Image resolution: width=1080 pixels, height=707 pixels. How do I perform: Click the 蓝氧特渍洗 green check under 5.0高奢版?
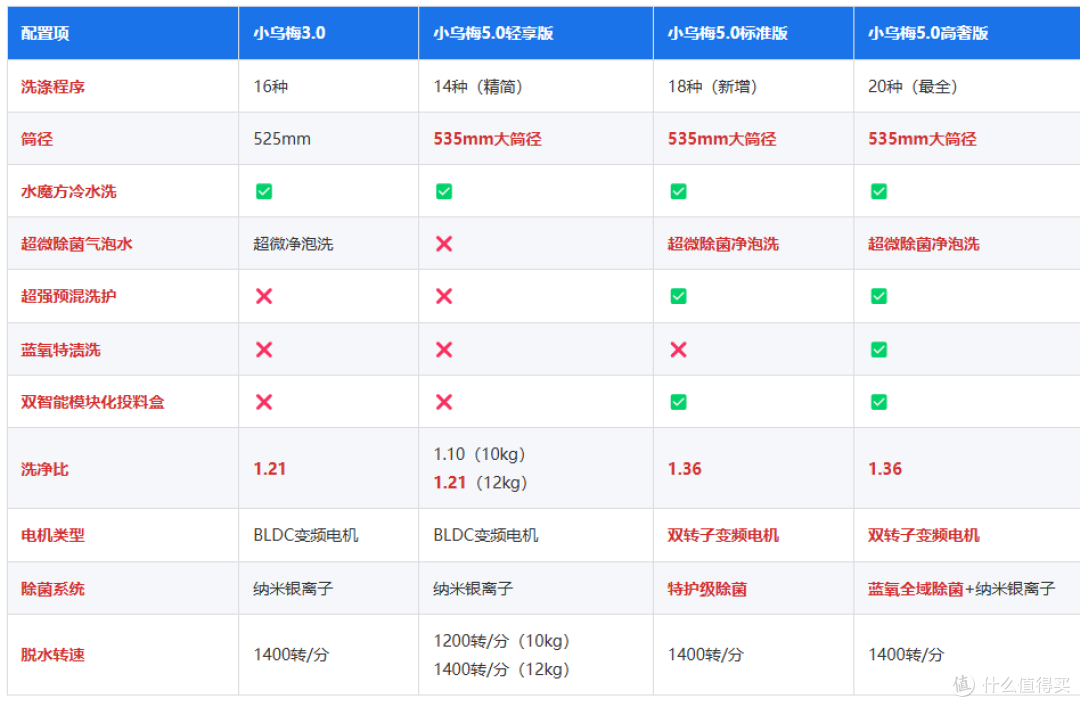point(879,350)
